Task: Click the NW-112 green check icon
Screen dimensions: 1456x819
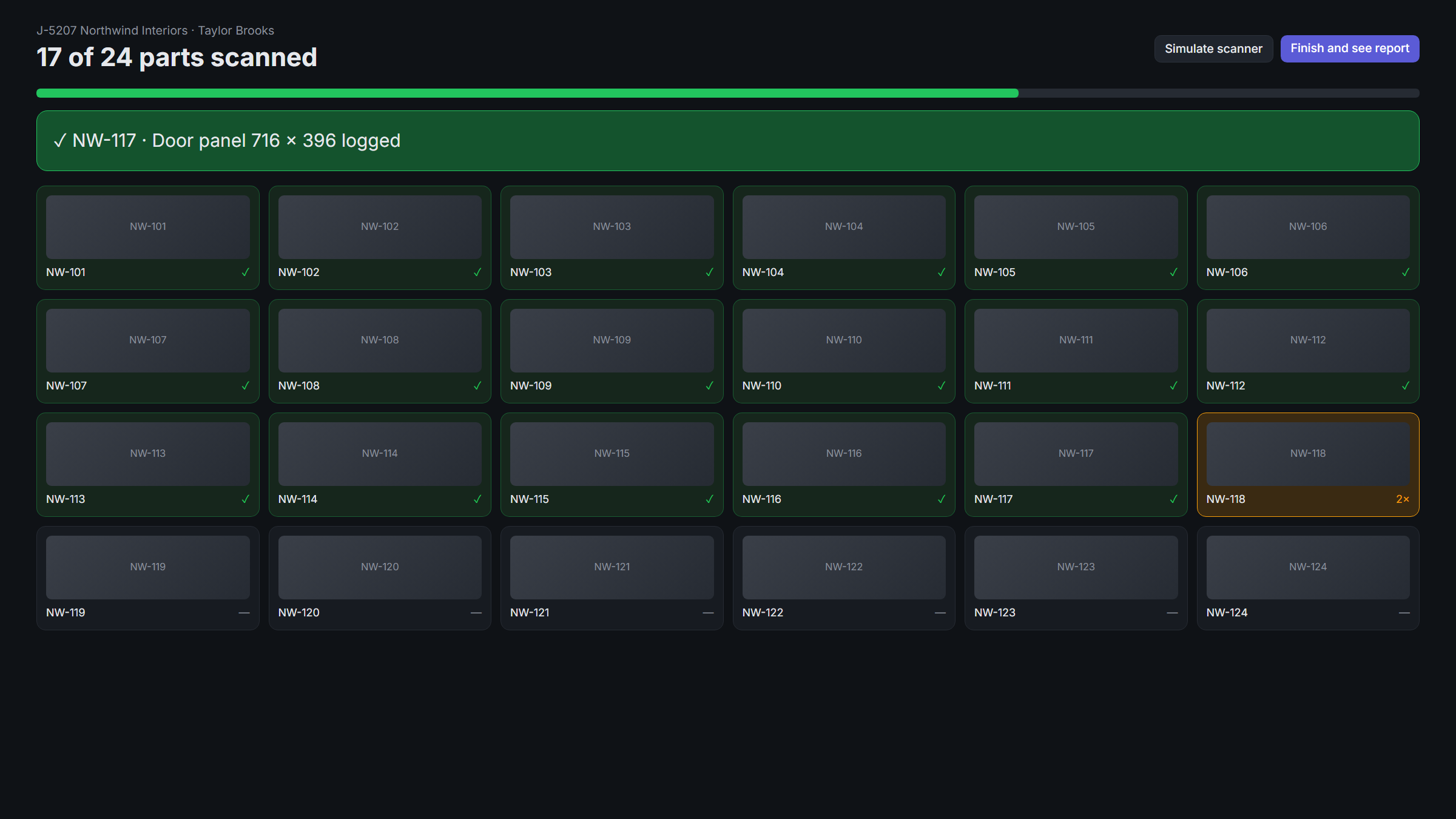Action: 1406,386
